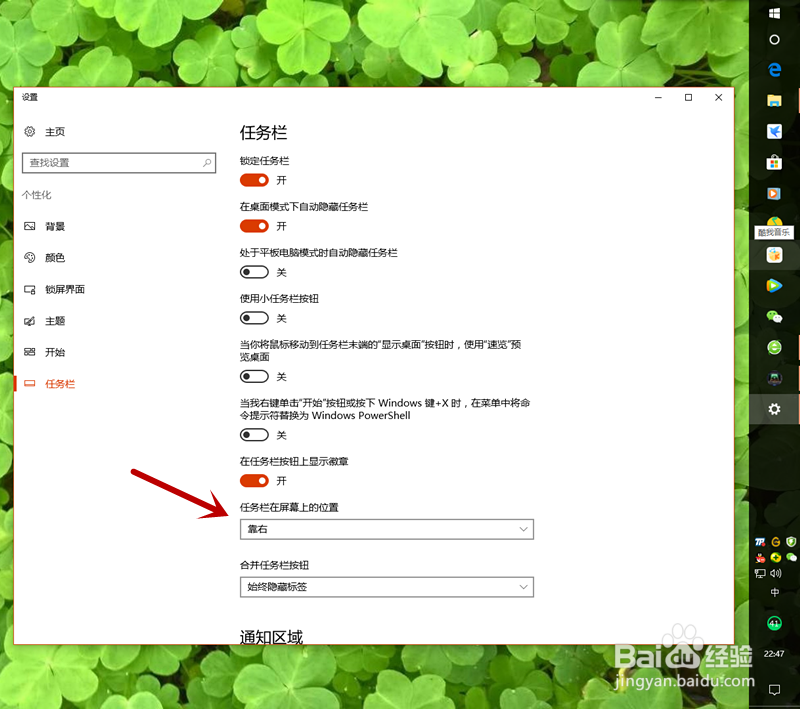800x709 pixels.
Task: Select 背景 in the sidebar
Action: click(52, 226)
